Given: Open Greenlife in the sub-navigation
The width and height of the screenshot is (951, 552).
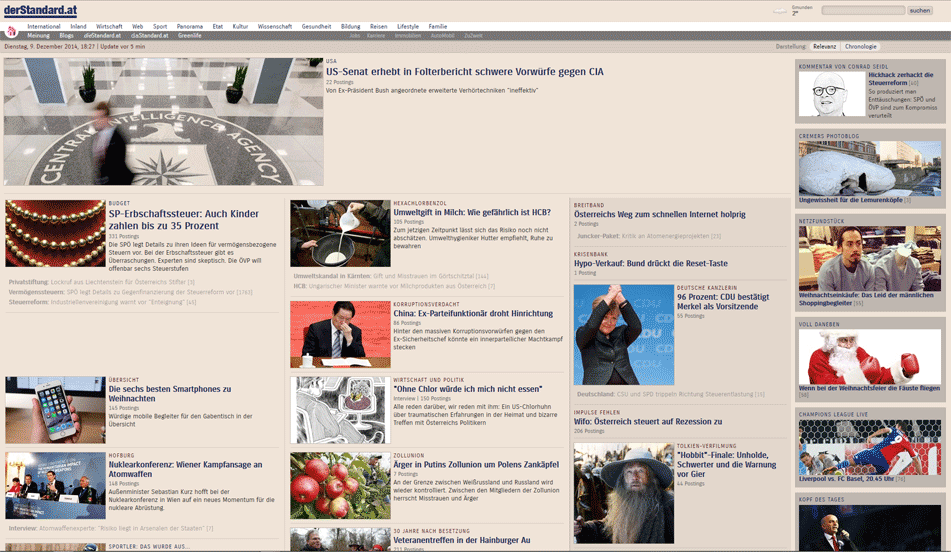Looking at the screenshot, I should pyautogui.click(x=190, y=36).
